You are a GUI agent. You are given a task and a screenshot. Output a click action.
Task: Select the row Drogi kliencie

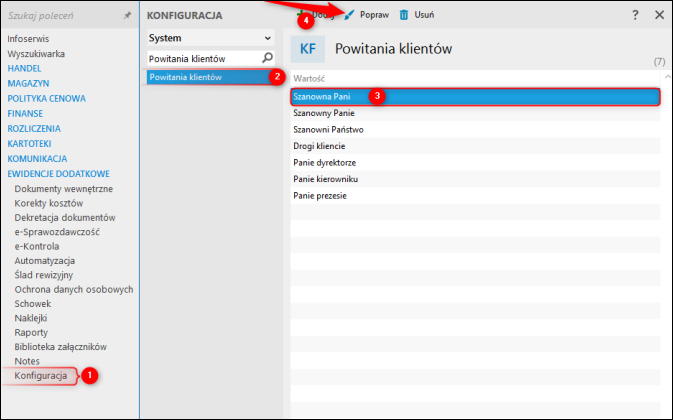[475, 146]
